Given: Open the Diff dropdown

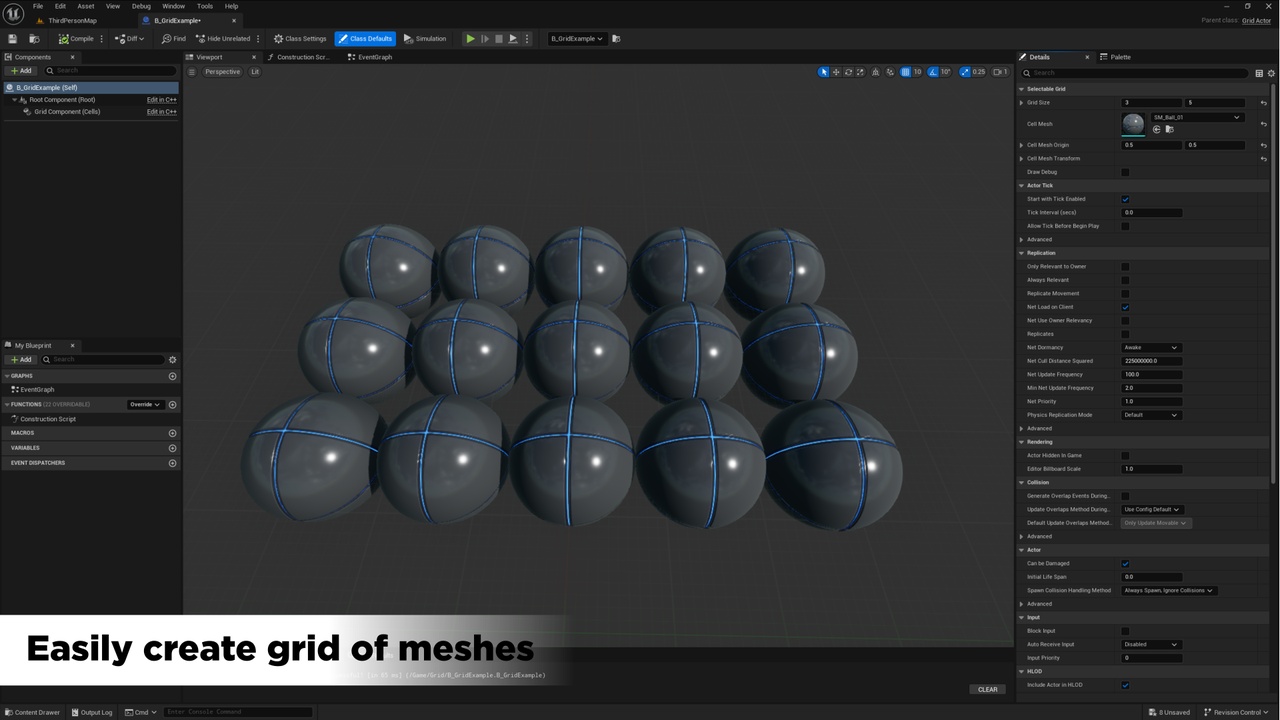Looking at the screenshot, I should 129,39.
